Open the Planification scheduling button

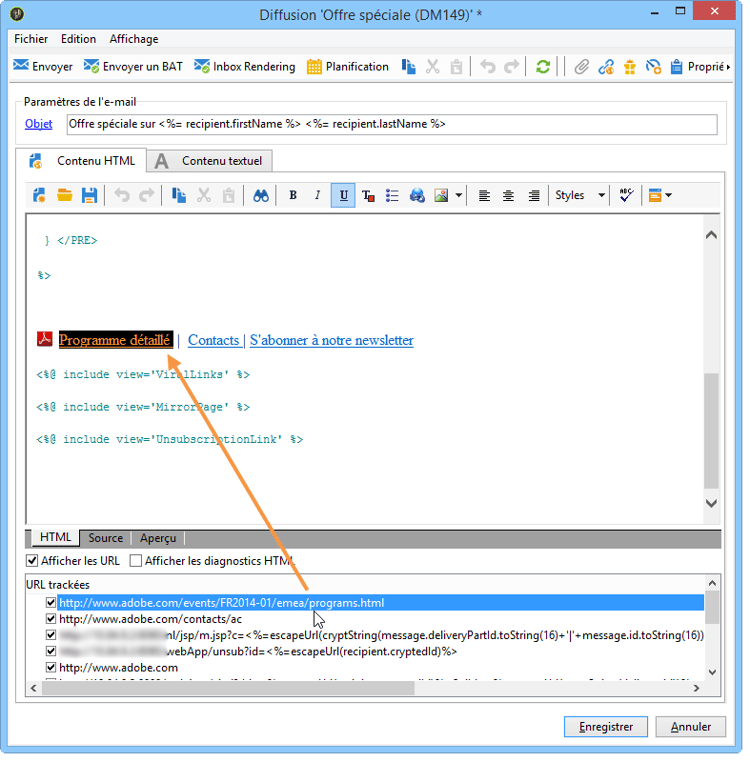[348, 67]
